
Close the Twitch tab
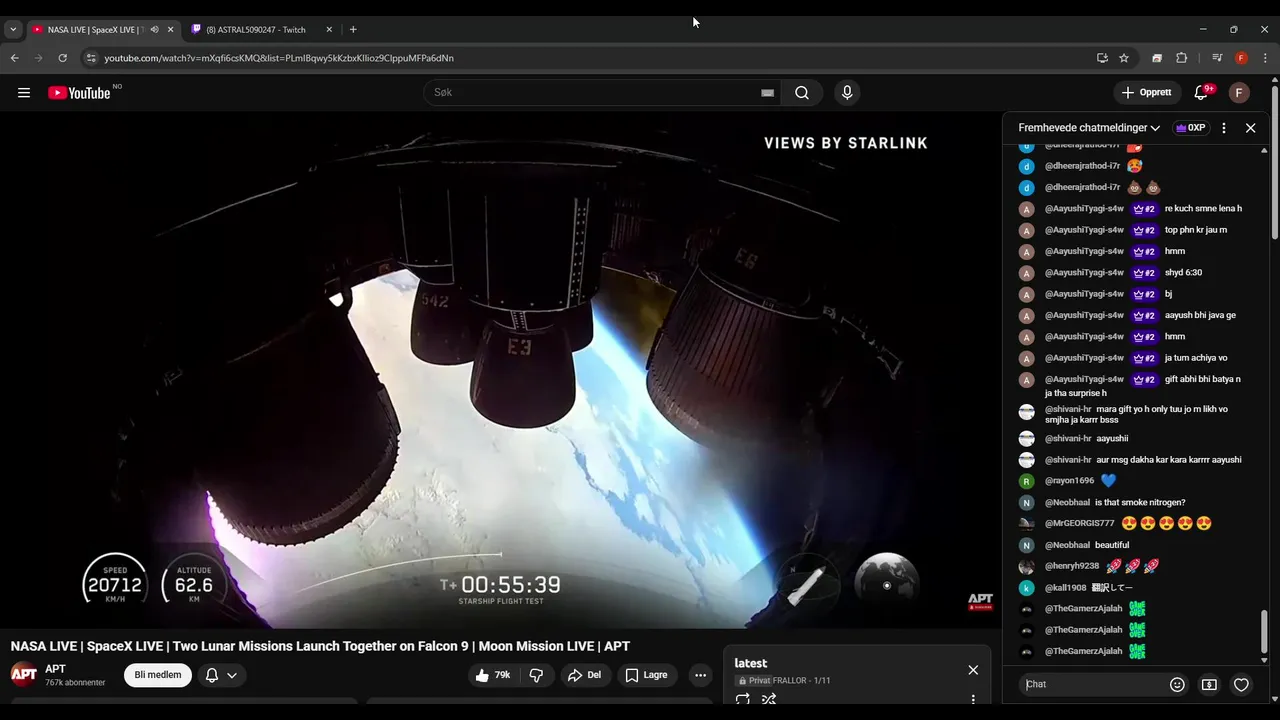coord(329,30)
